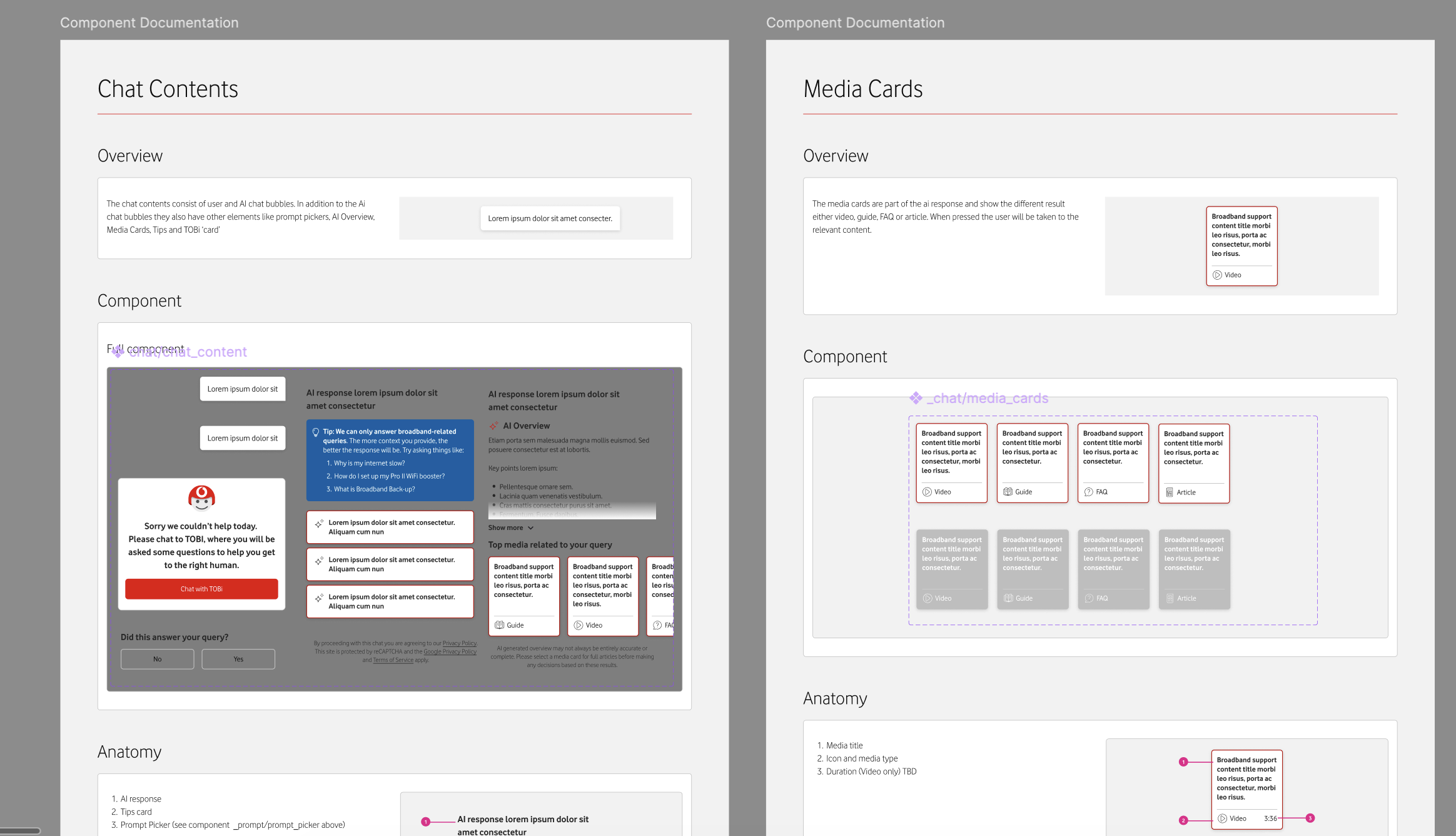Click the purple media_cards component diamond icon
The image size is (1456, 836).
tap(916, 398)
